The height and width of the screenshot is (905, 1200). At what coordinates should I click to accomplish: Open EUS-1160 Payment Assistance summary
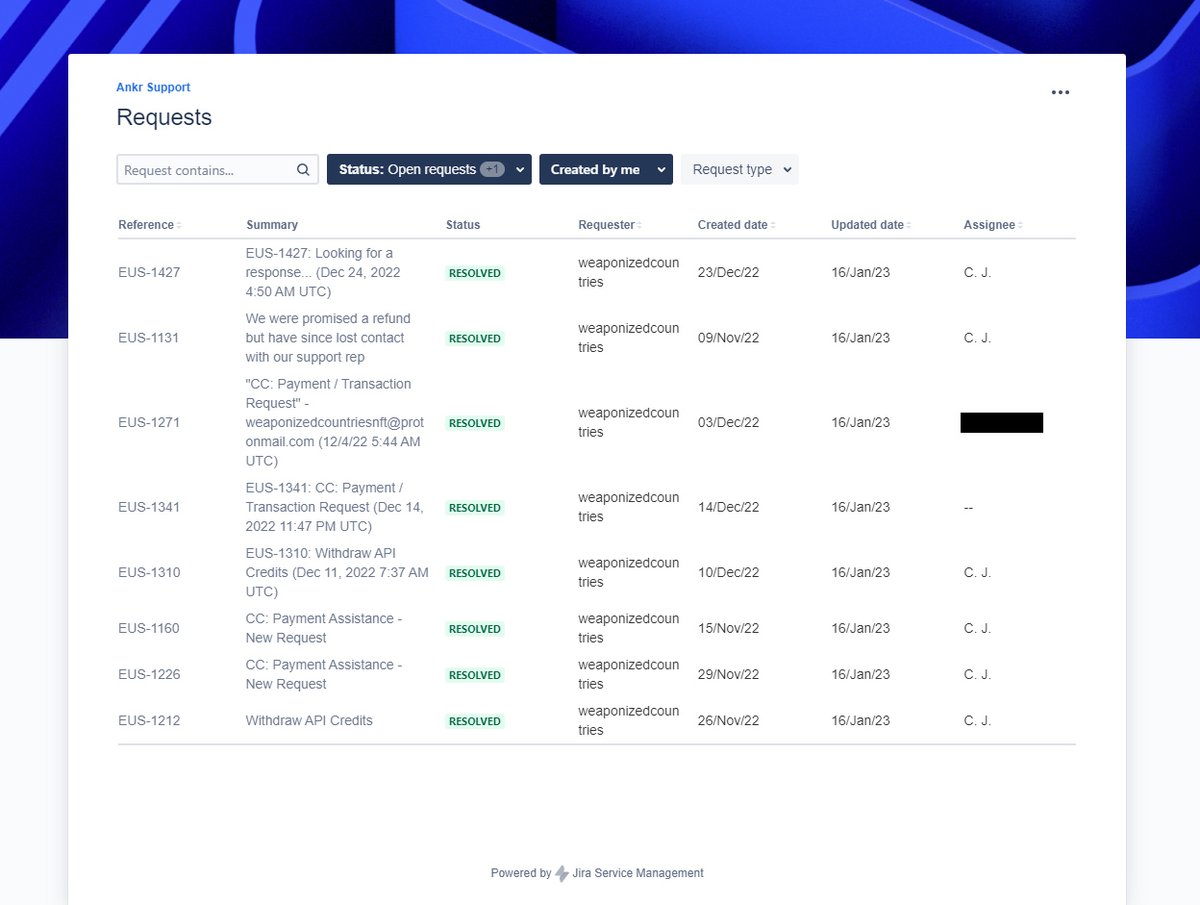[x=324, y=628]
